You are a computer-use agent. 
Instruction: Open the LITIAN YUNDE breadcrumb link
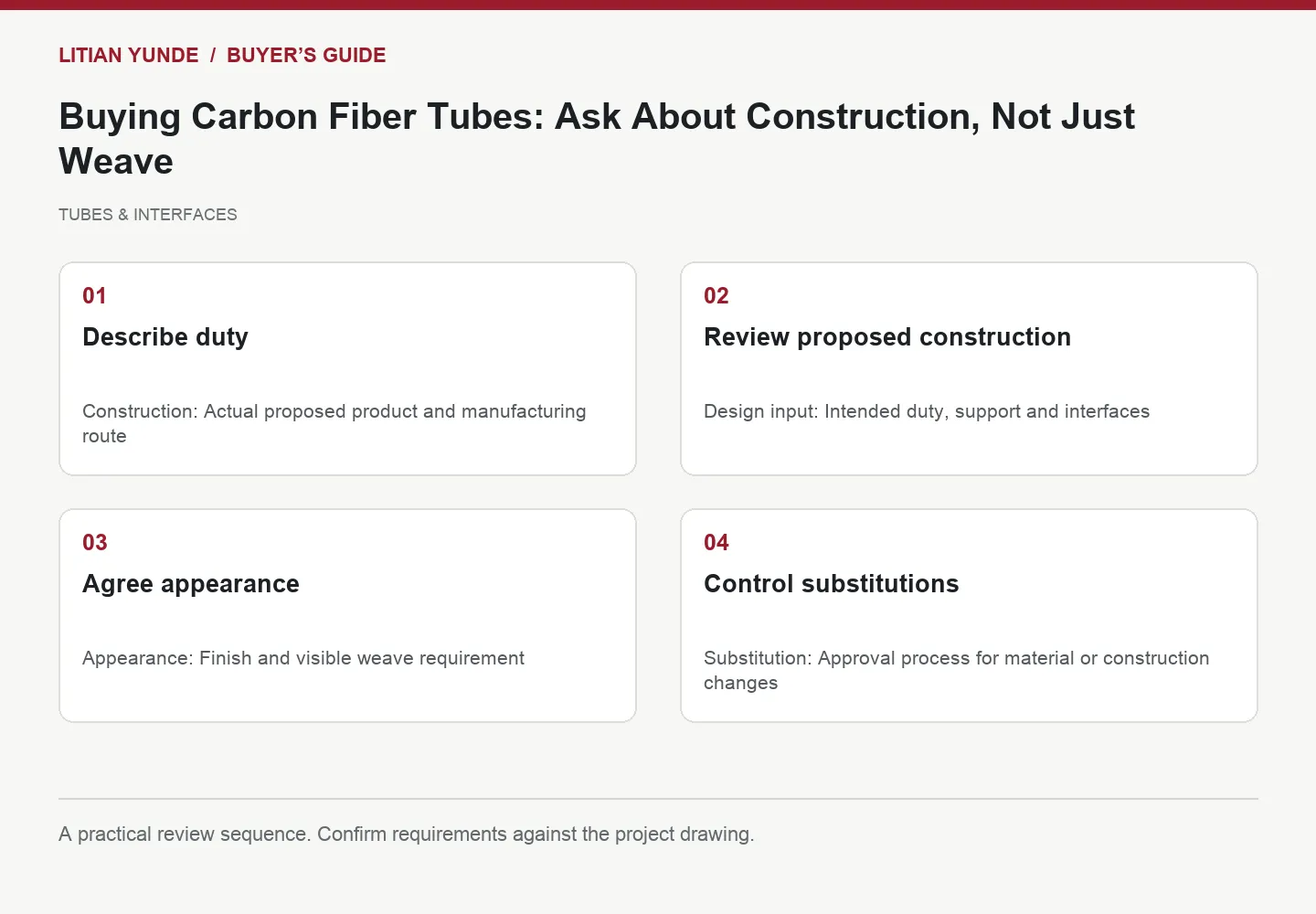tap(128, 55)
